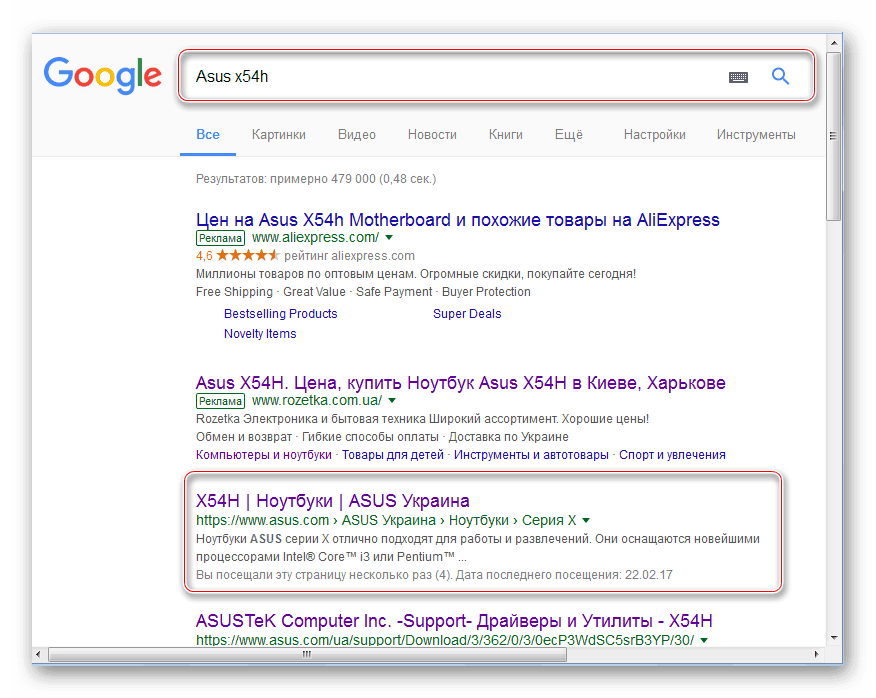Expand dropdown arrow after Серия X breadcrumb
Image resolution: width=876 pixels, height=698 pixels.
586,521
